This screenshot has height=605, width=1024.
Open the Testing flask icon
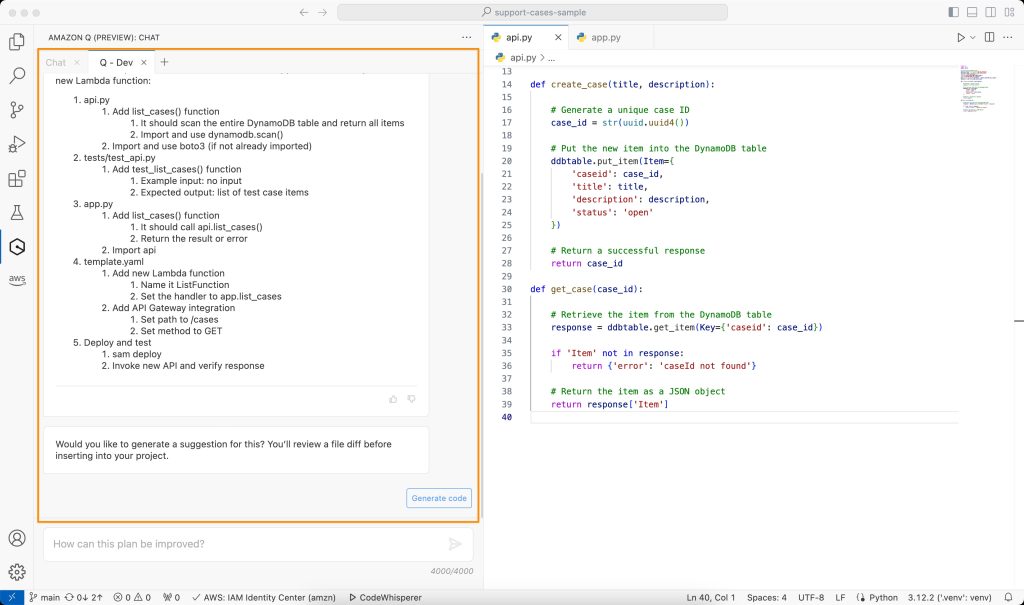(17, 213)
